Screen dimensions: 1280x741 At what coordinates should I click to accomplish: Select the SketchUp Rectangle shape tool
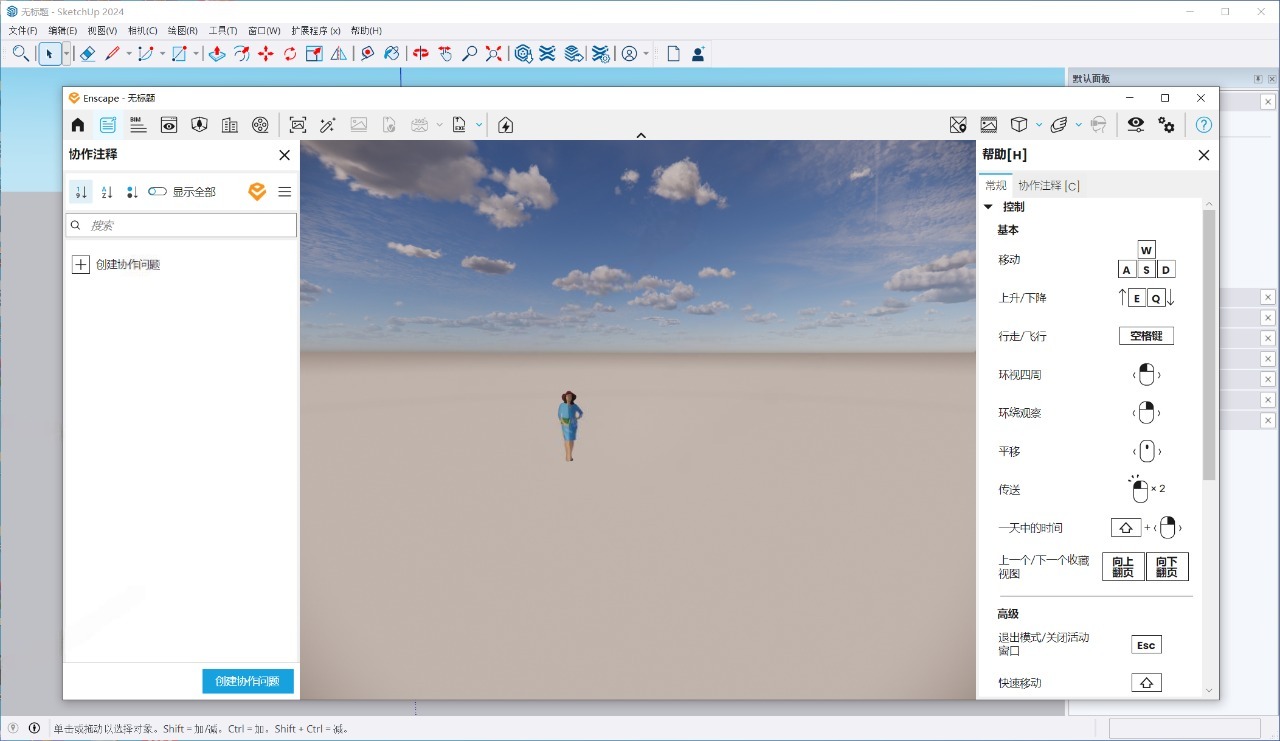pyautogui.click(x=179, y=54)
